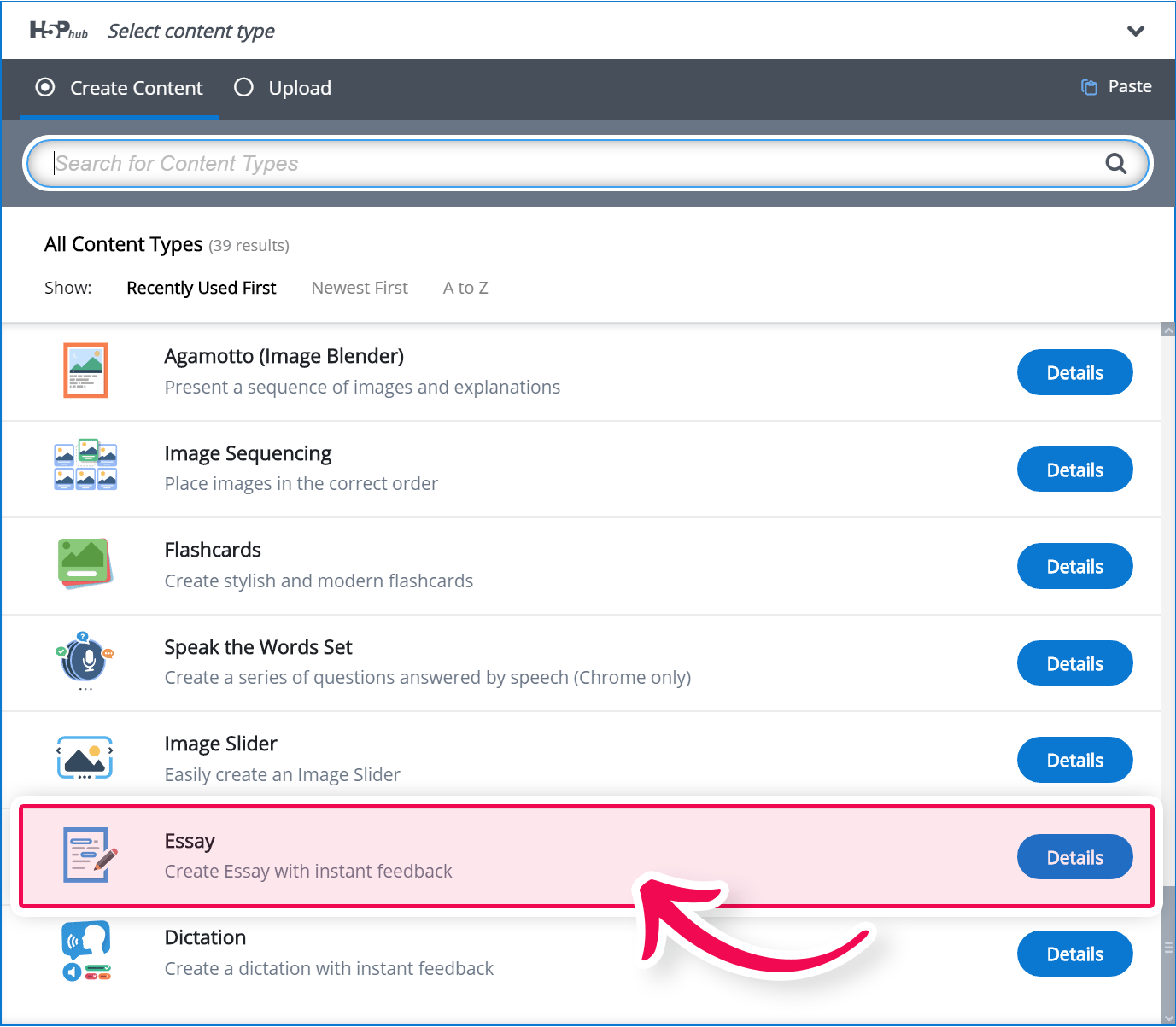Image resolution: width=1176 pixels, height=1027 pixels.
Task: Click the Paste clipboard icon
Action: tap(1089, 87)
